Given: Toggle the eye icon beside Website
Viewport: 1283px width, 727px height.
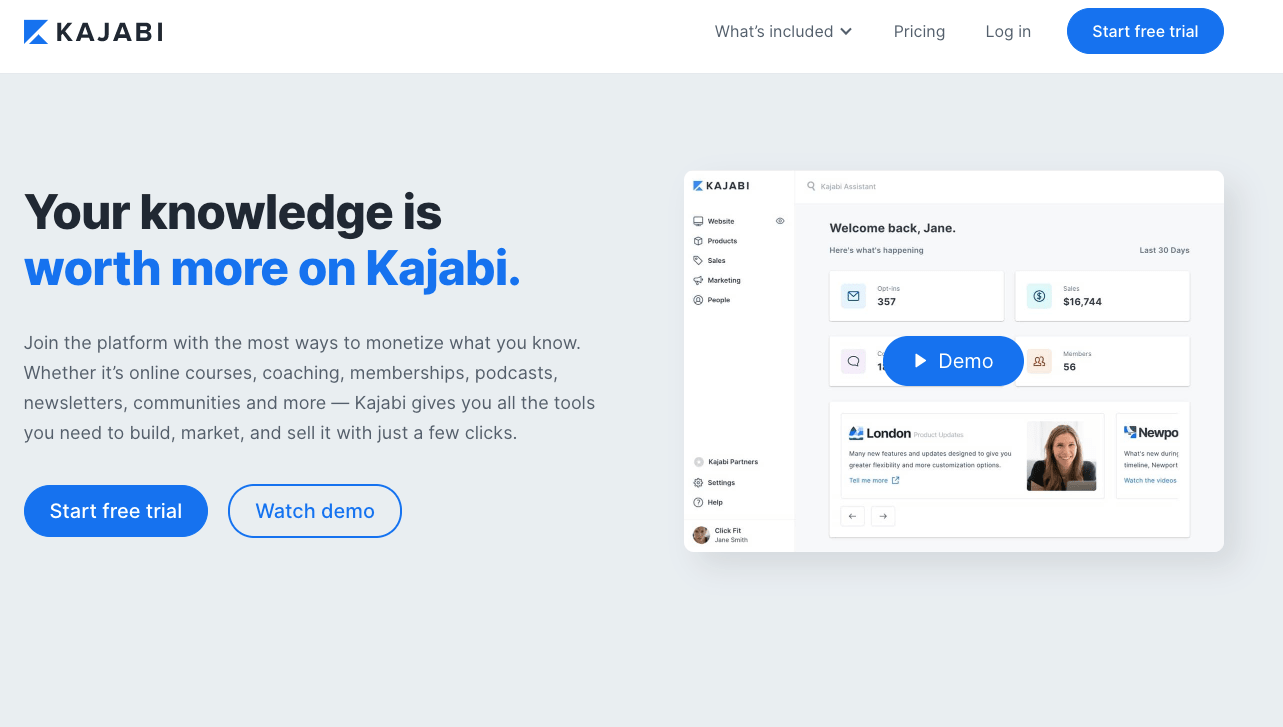Looking at the screenshot, I should [780, 221].
